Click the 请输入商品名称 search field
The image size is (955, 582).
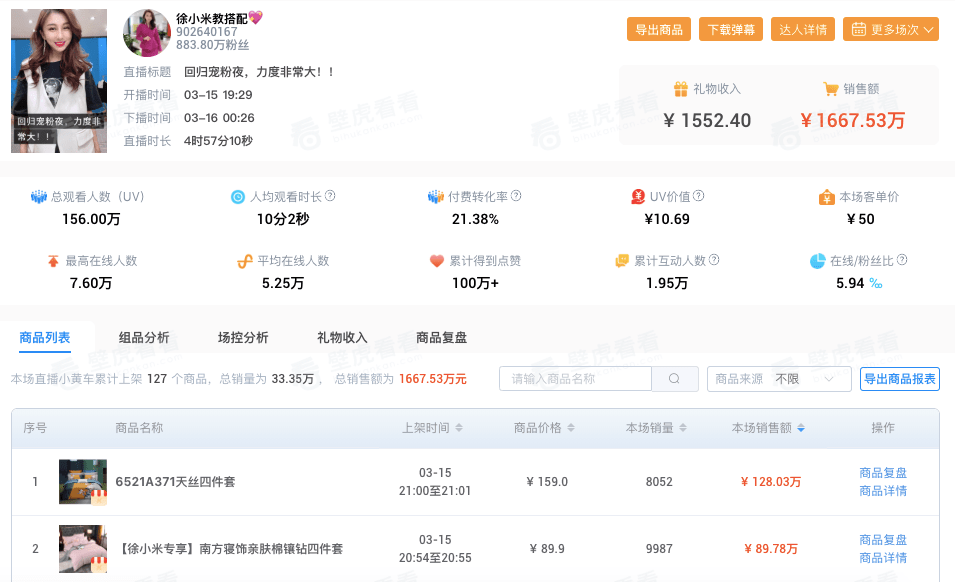click(x=576, y=379)
